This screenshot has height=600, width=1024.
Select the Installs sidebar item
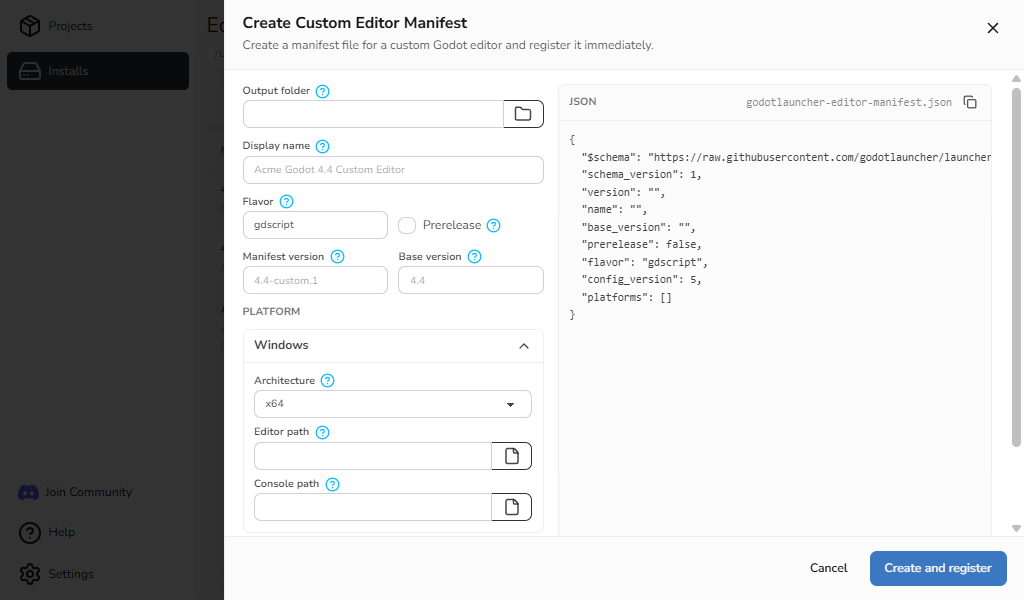coord(98,71)
